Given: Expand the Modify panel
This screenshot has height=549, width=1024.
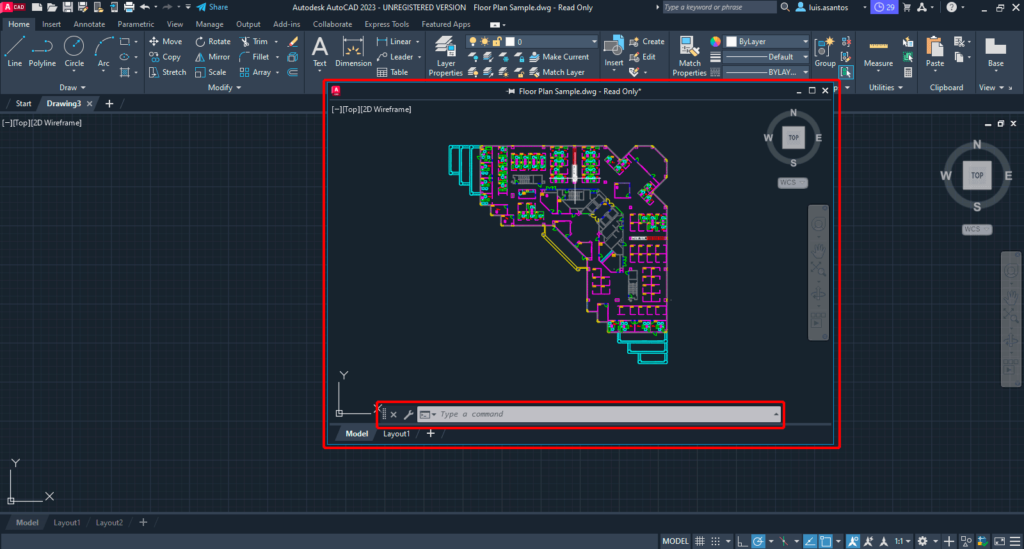Looking at the screenshot, I should [x=224, y=87].
